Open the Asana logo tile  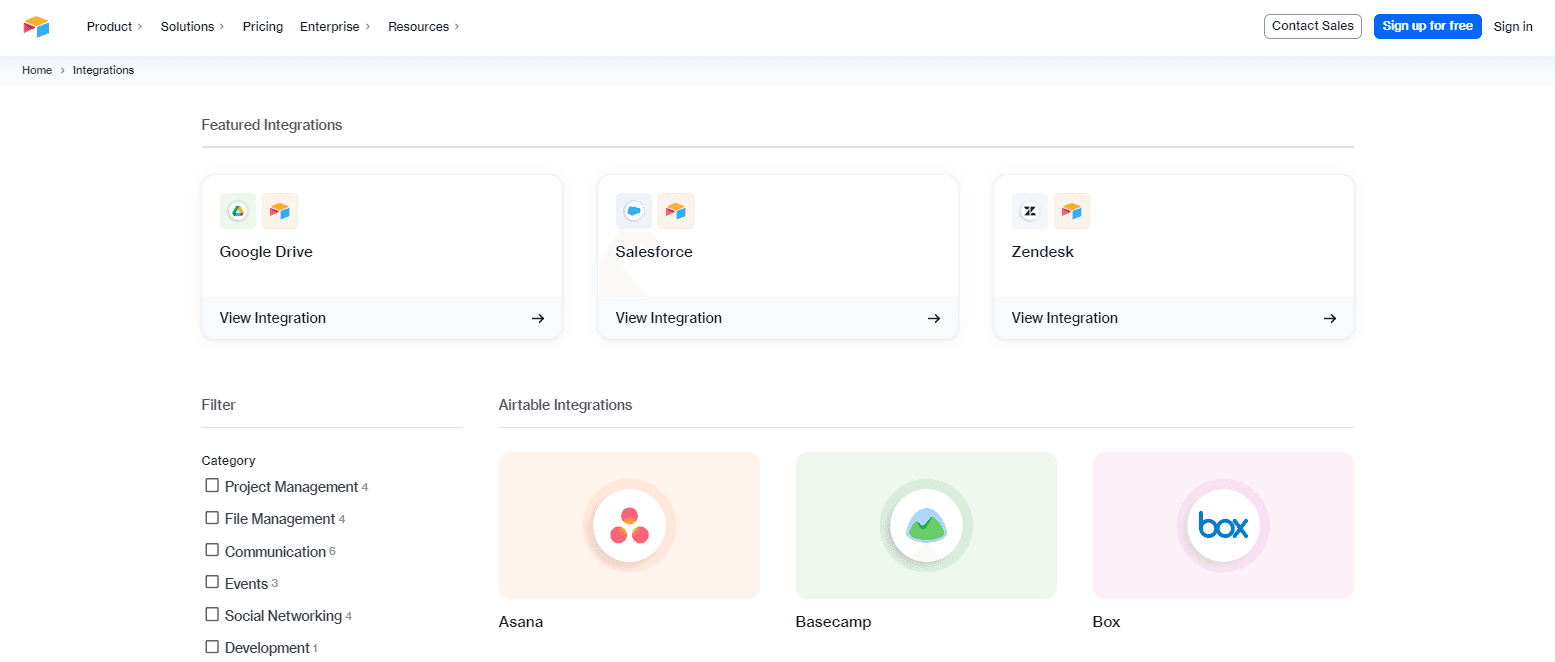click(629, 525)
